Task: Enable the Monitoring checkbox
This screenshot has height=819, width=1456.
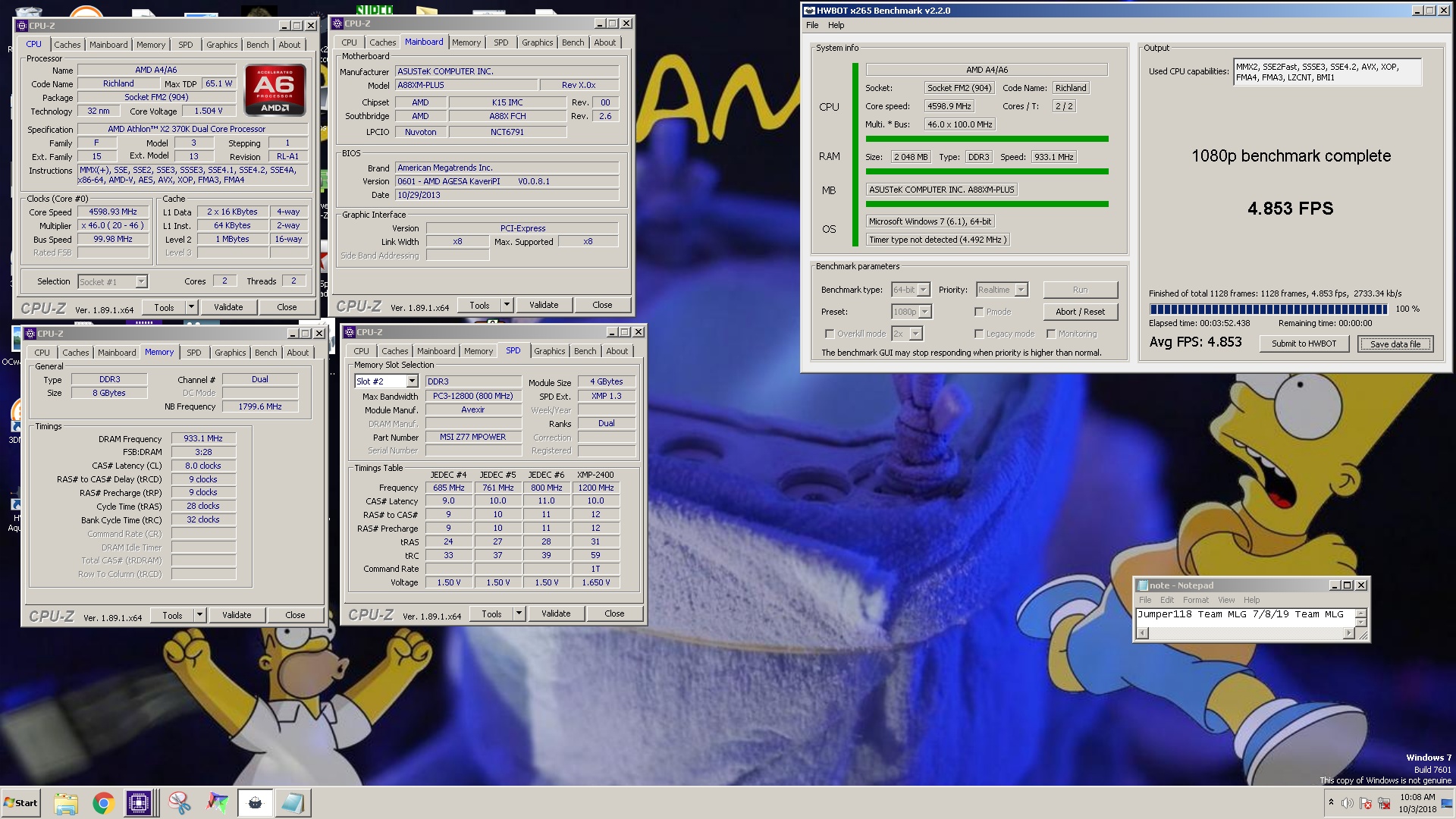Action: pyautogui.click(x=1051, y=334)
